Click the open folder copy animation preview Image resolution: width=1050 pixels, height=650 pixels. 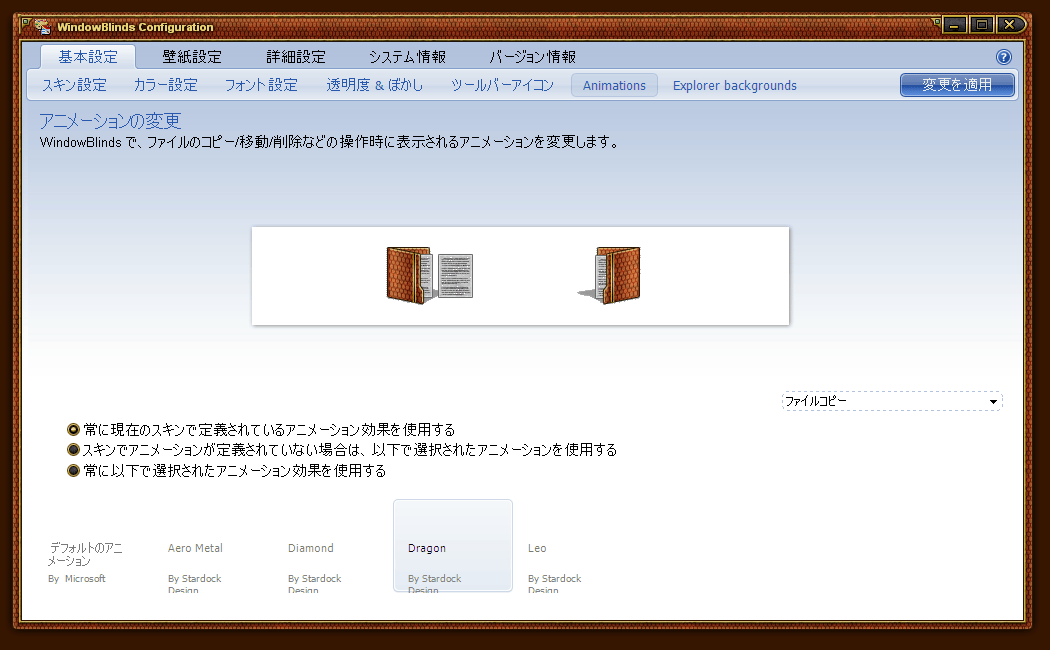(430, 275)
